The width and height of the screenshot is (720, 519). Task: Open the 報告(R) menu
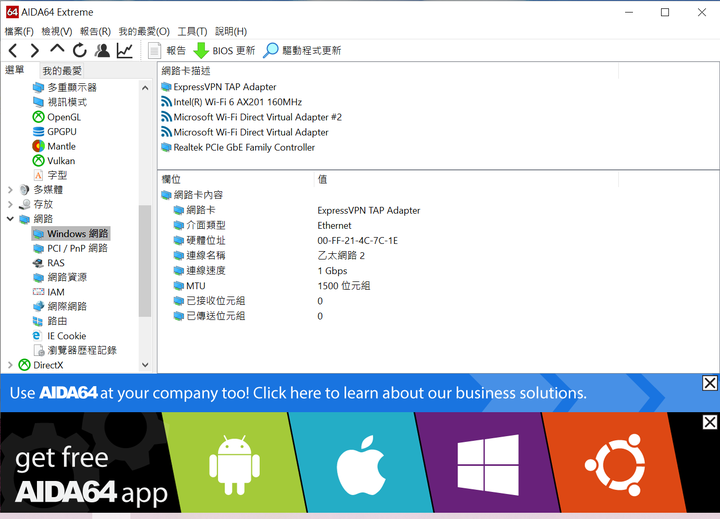(96, 31)
